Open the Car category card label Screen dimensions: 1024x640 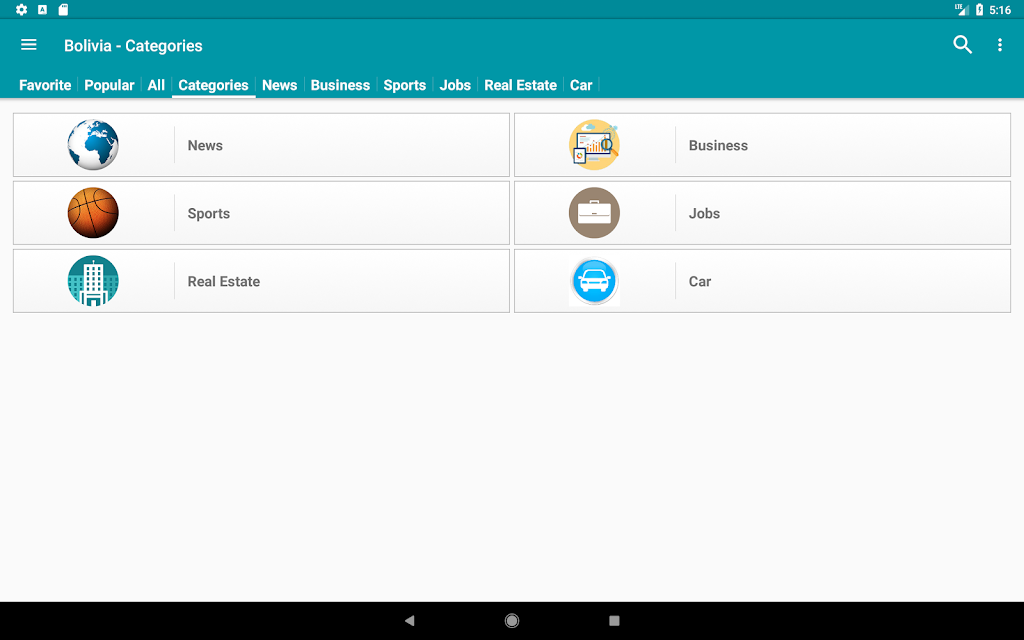pyautogui.click(x=700, y=281)
